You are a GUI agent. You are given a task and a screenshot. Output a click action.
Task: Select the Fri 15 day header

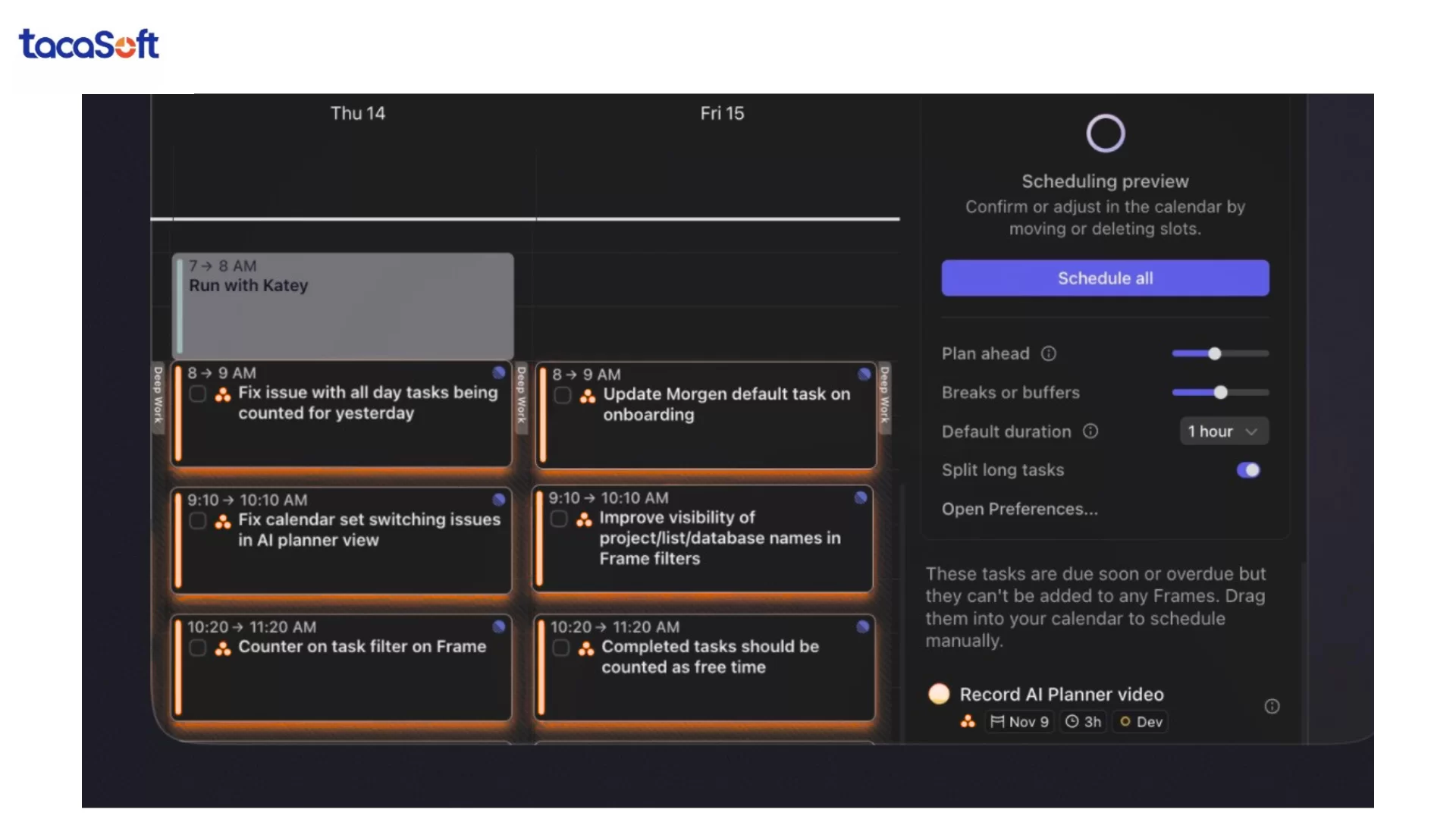pos(722,113)
